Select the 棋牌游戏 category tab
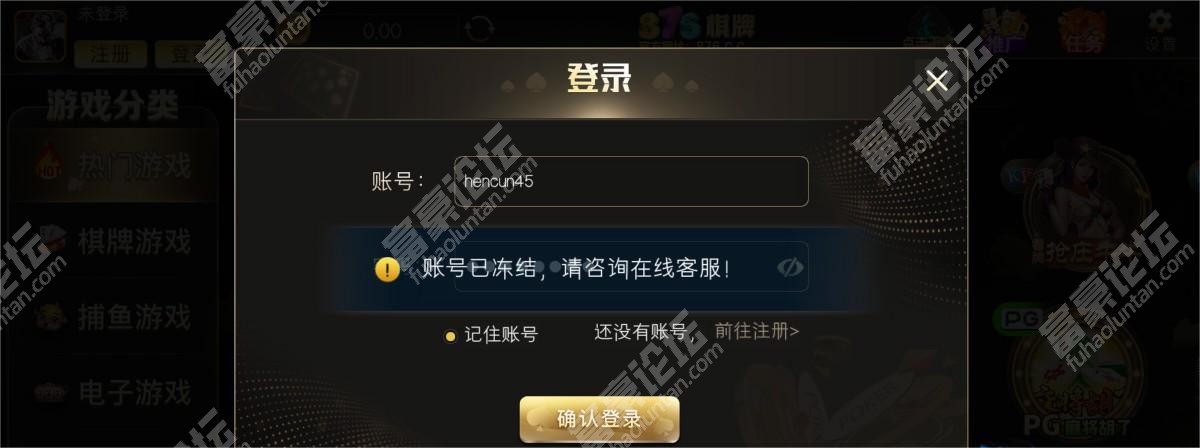 tap(113, 241)
